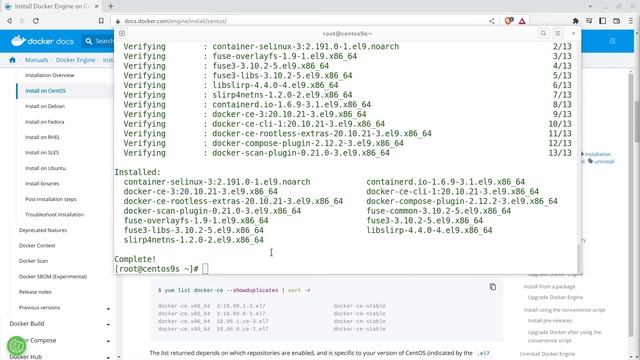Open new terminal tab icon
This screenshot has width=640, height=360.
point(122,33)
